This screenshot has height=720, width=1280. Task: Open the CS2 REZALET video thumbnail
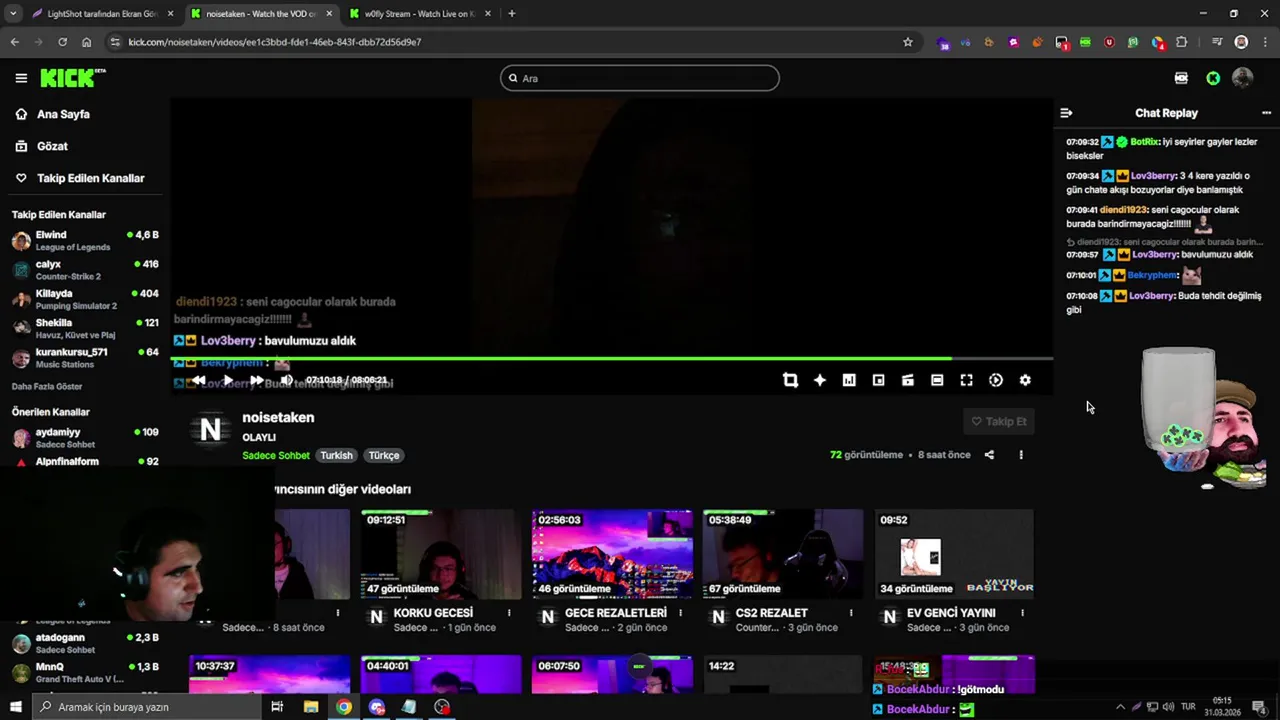pyautogui.click(x=783, y=553)
